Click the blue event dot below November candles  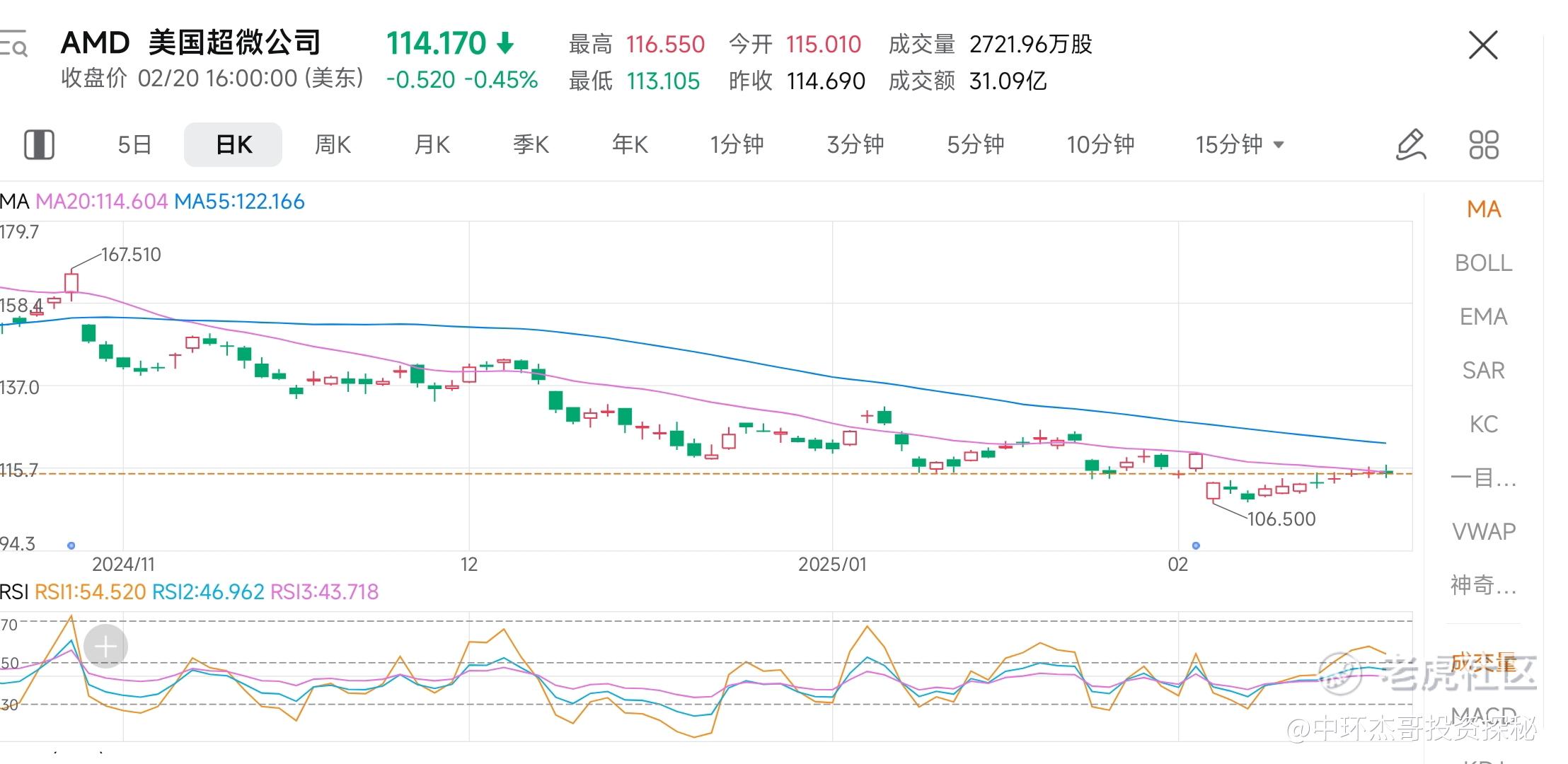pos(71,545)
